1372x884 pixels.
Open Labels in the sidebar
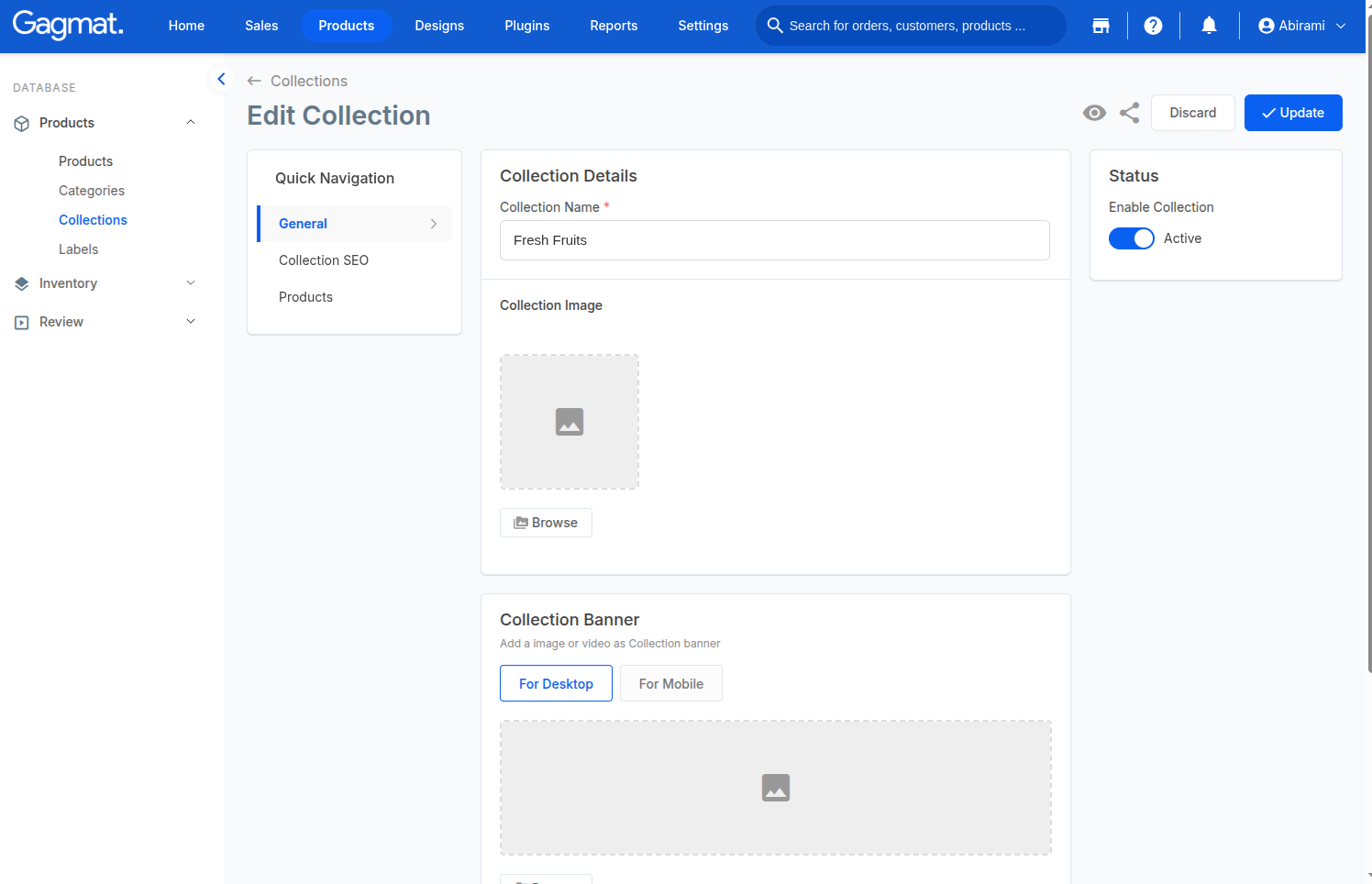pos(78,249)
